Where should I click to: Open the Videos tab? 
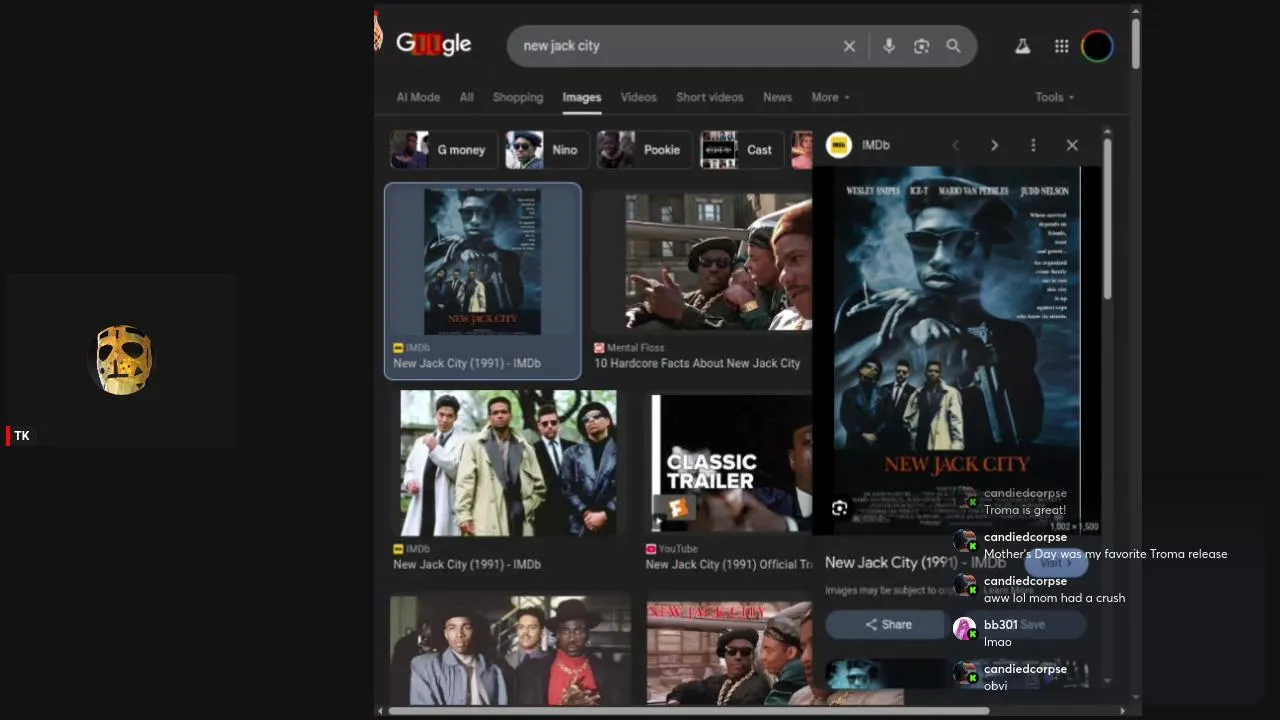[x=638, y=97]
